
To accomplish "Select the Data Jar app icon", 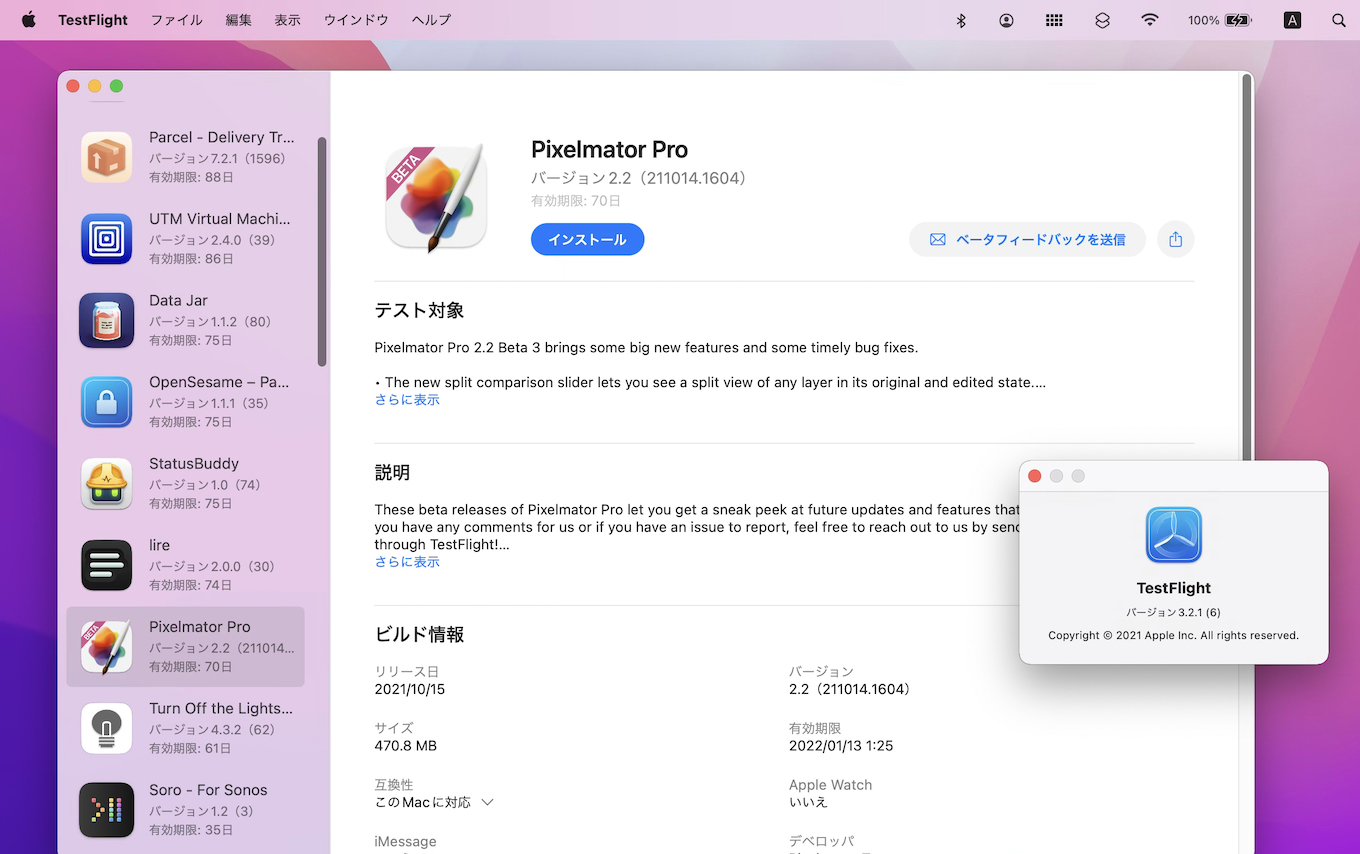I will coord(107,321).
